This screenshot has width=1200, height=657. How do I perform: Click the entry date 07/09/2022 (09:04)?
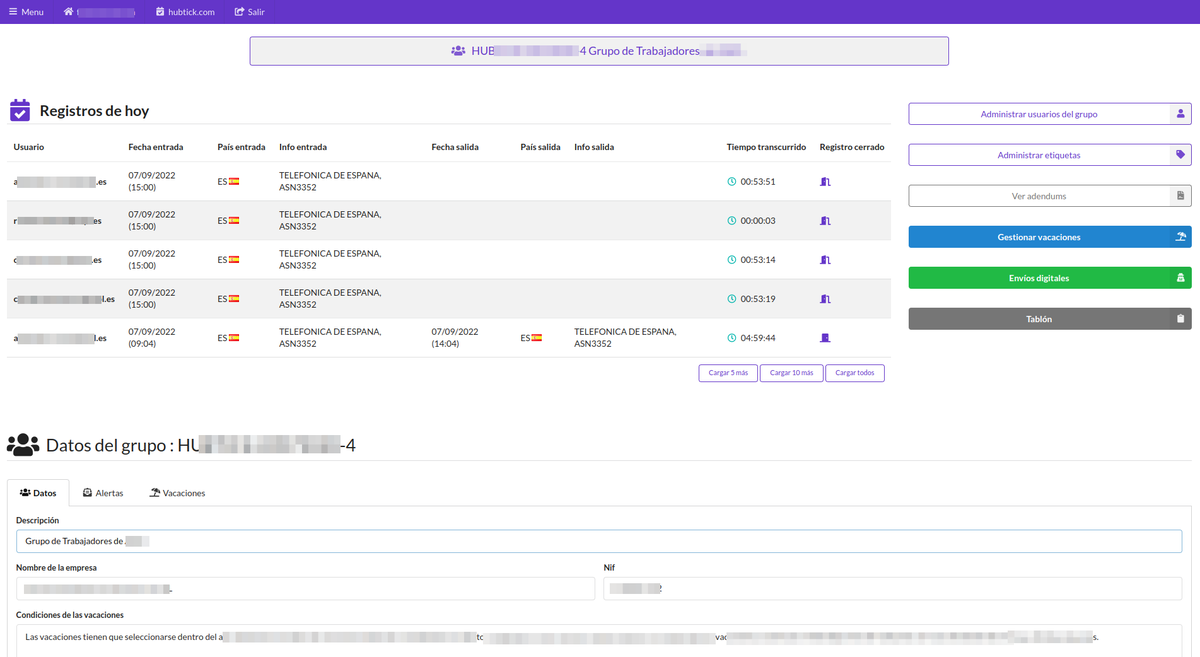coord(152,338)
